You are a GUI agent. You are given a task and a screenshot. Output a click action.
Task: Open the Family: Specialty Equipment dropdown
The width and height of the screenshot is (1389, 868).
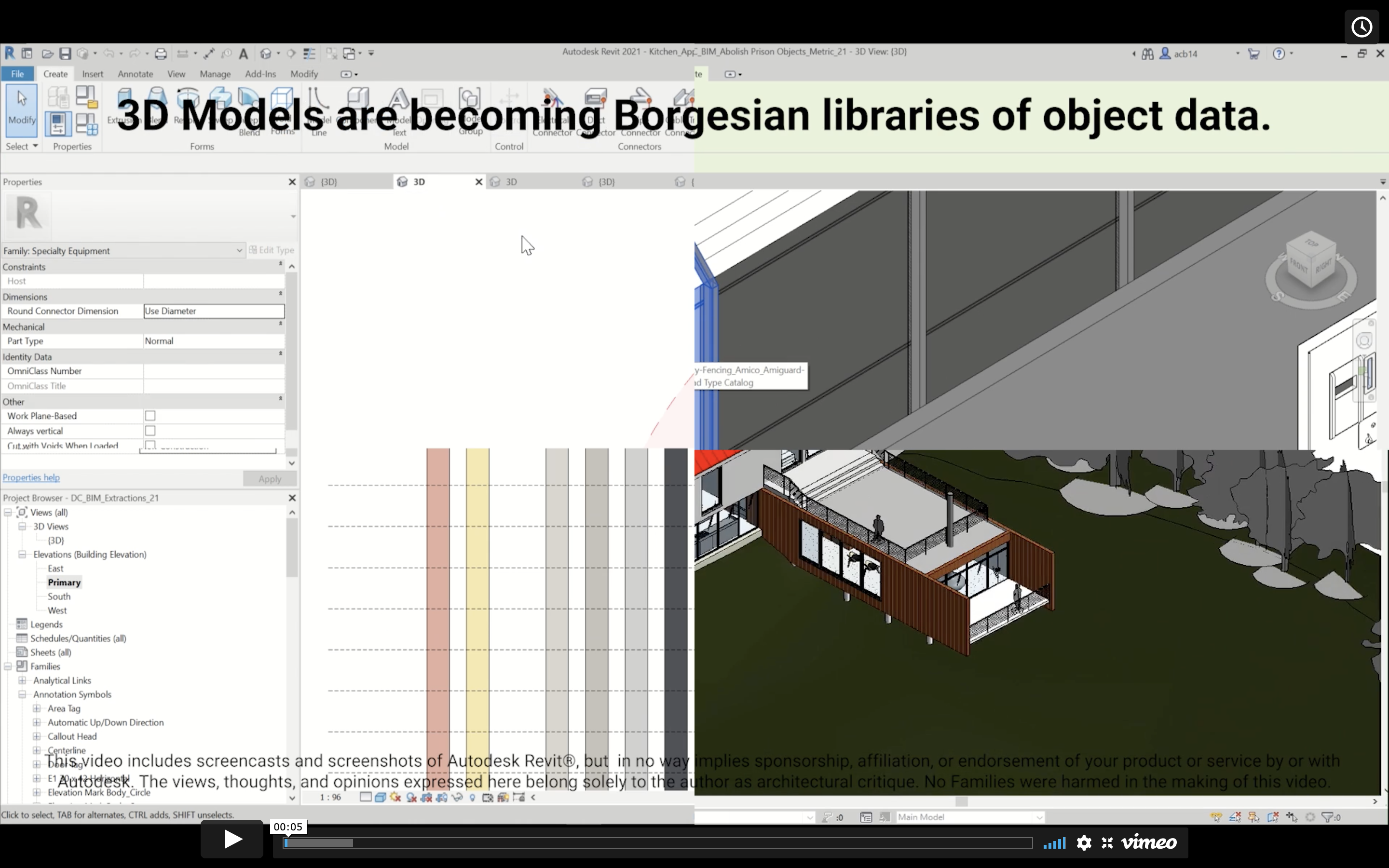click(123, 250)
